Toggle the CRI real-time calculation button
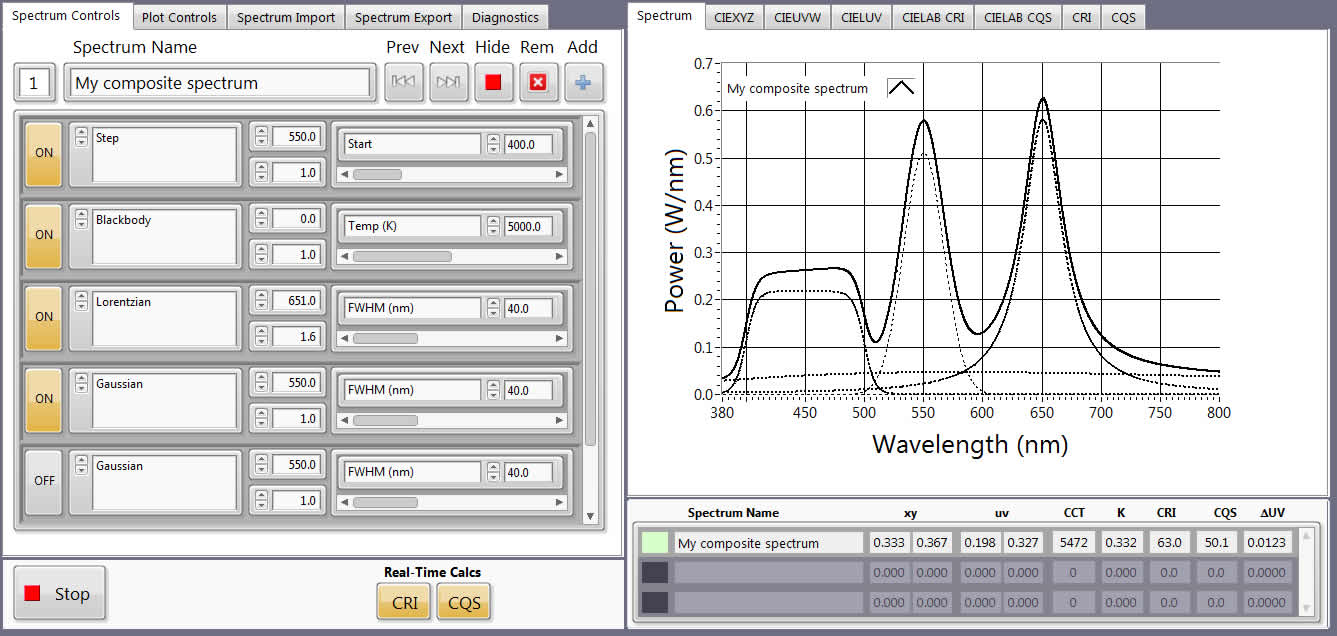This screenshot has height=636, width=1337. 404,602
